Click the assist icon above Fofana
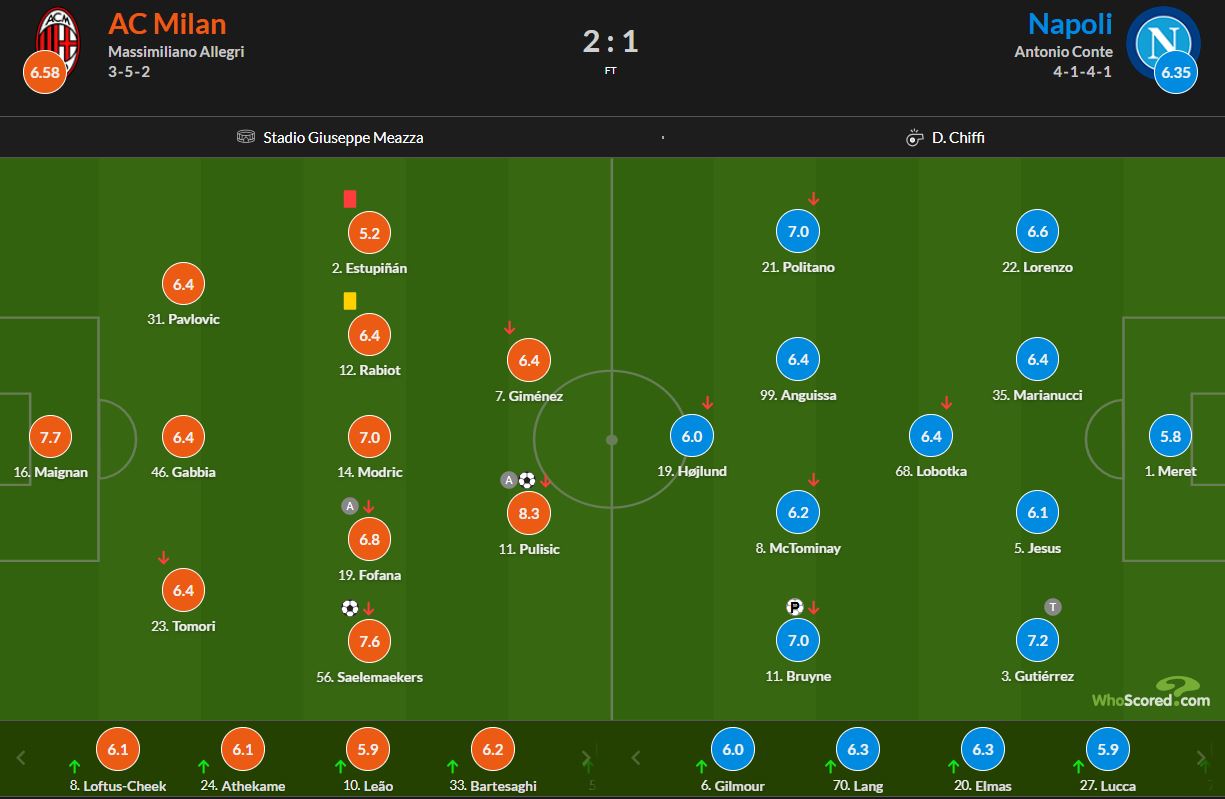 349,506
